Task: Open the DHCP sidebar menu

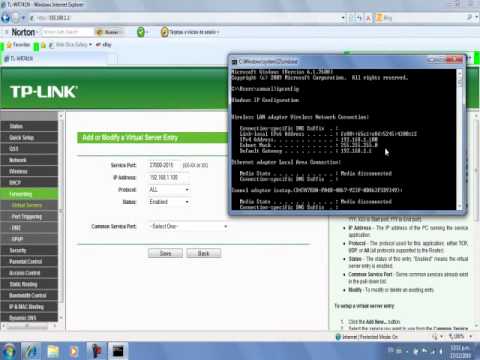Action: [x=29, y=183]
